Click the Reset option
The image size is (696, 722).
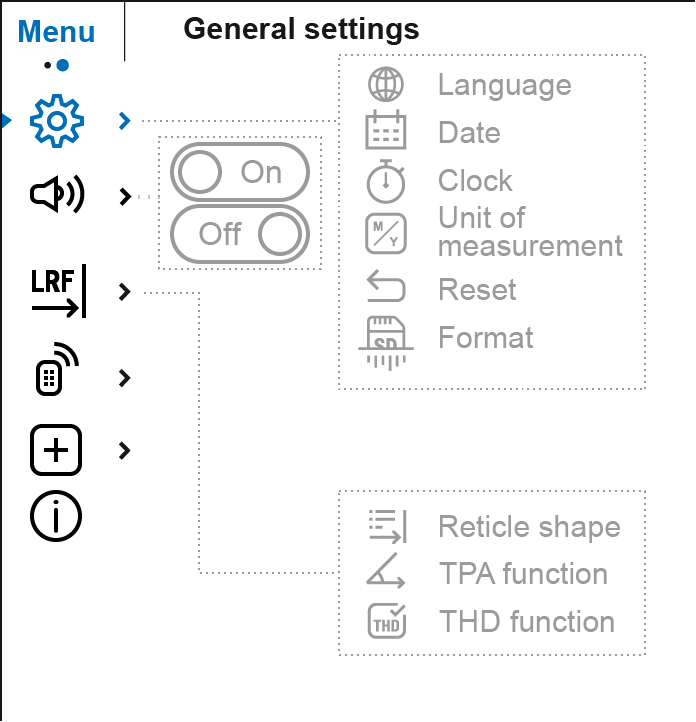point(477,290)
